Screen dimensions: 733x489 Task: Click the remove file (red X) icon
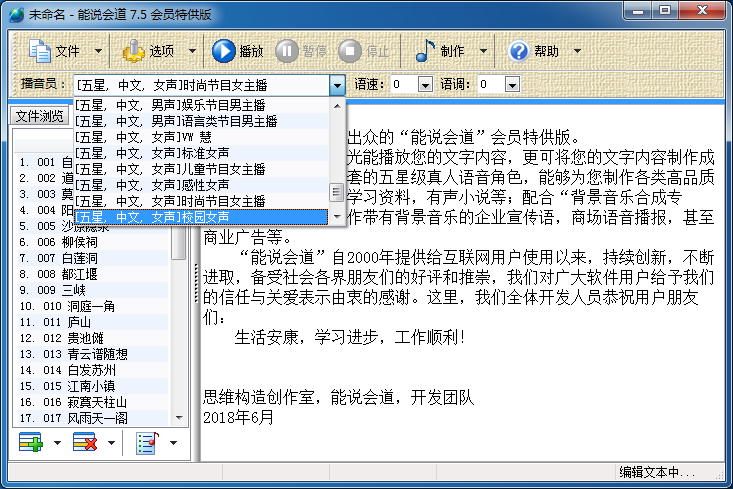(85, 442)
